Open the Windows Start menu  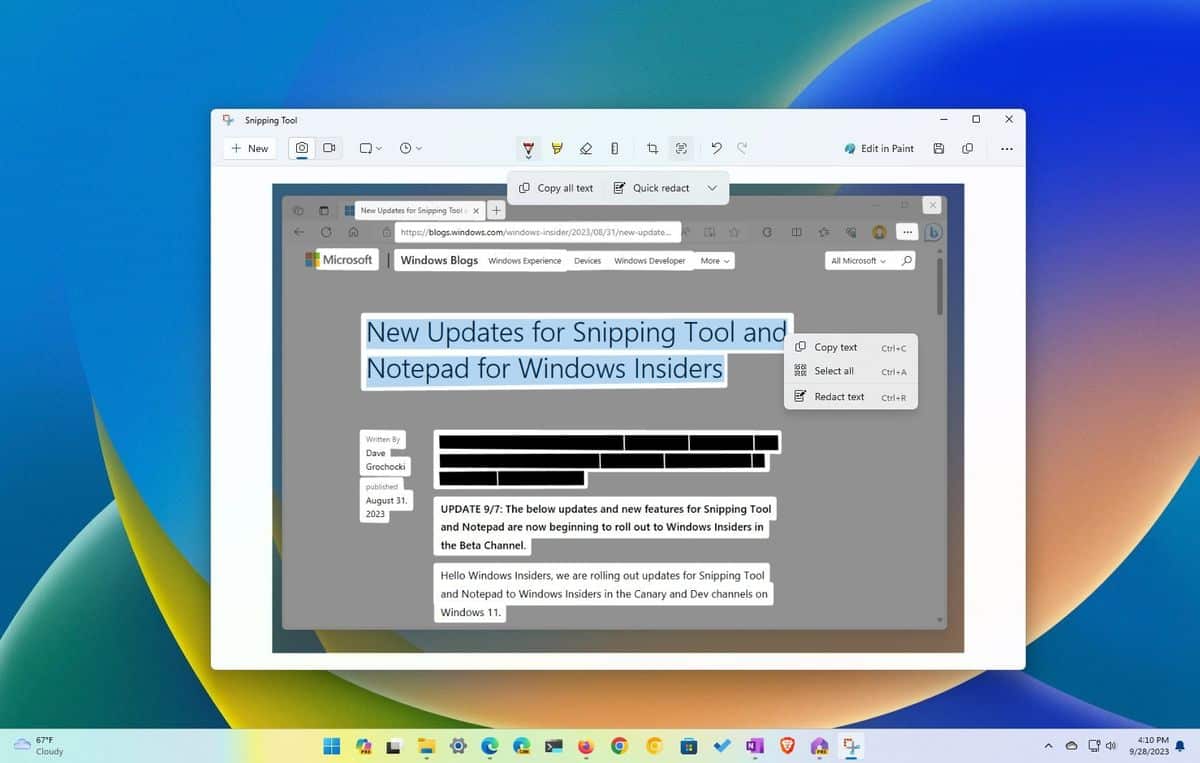coord(330,747)
